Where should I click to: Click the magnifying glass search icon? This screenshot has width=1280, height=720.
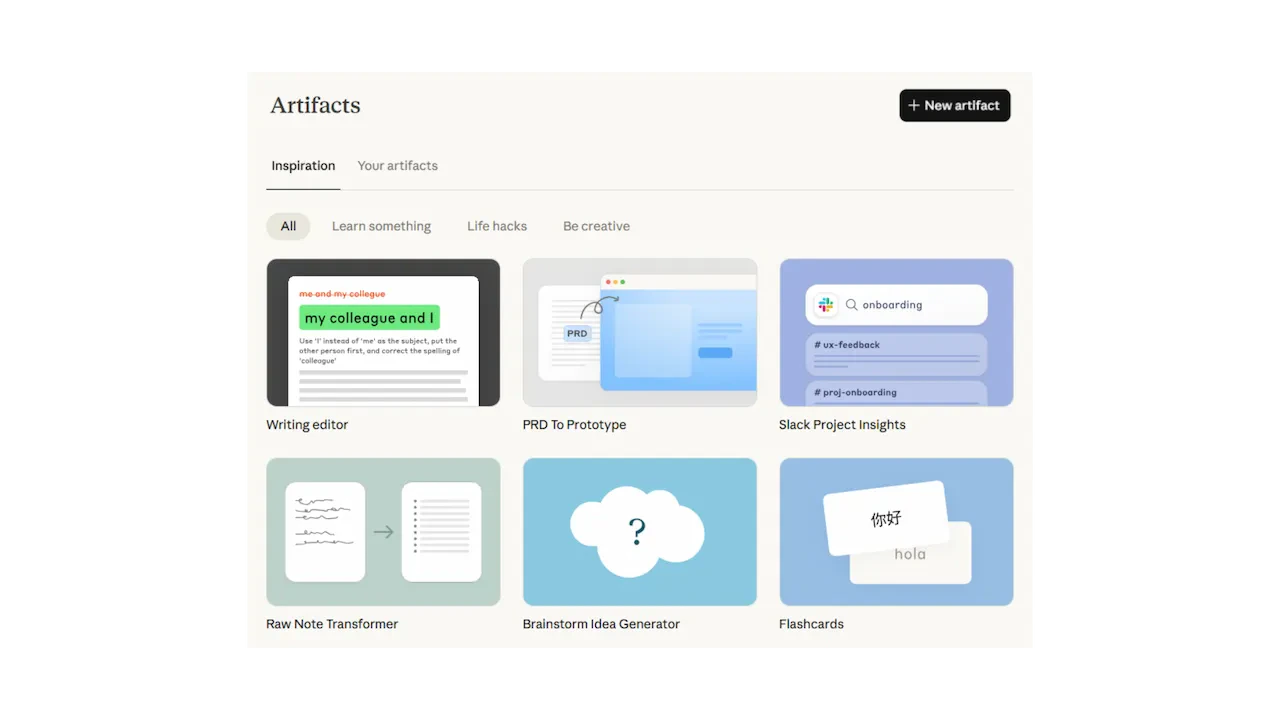coord(851,304)
